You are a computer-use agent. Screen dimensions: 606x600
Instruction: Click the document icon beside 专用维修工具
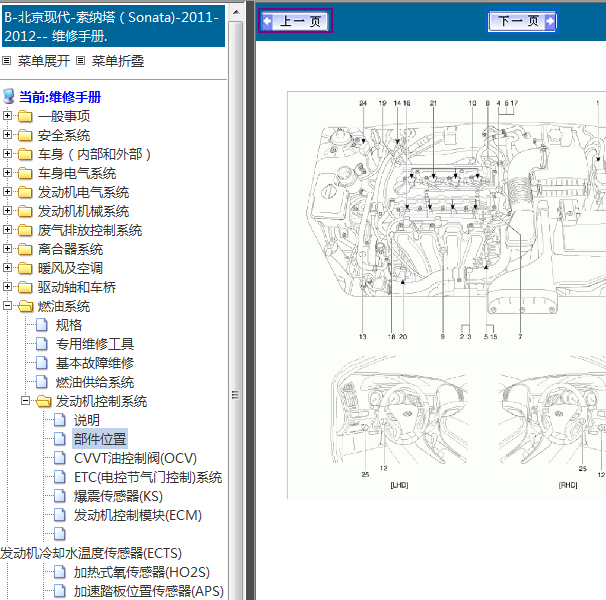tap(42, 344)
